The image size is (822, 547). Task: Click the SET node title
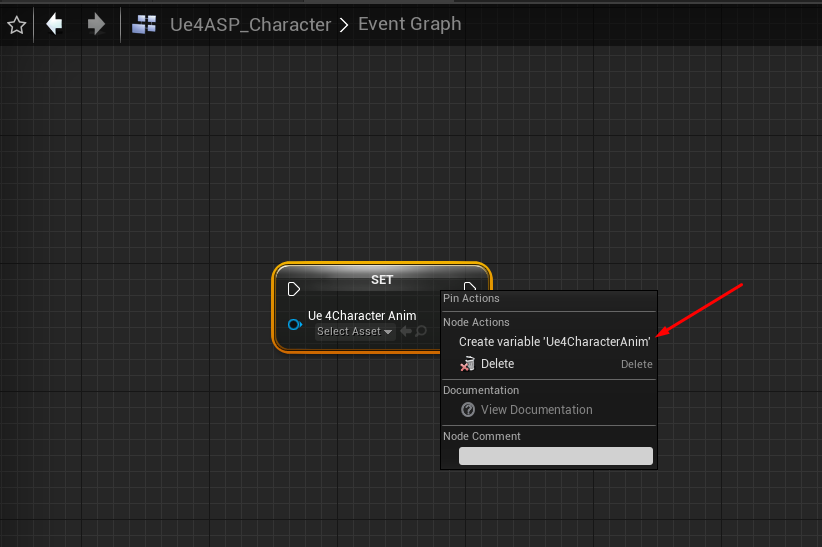click(x=382, y=280)
